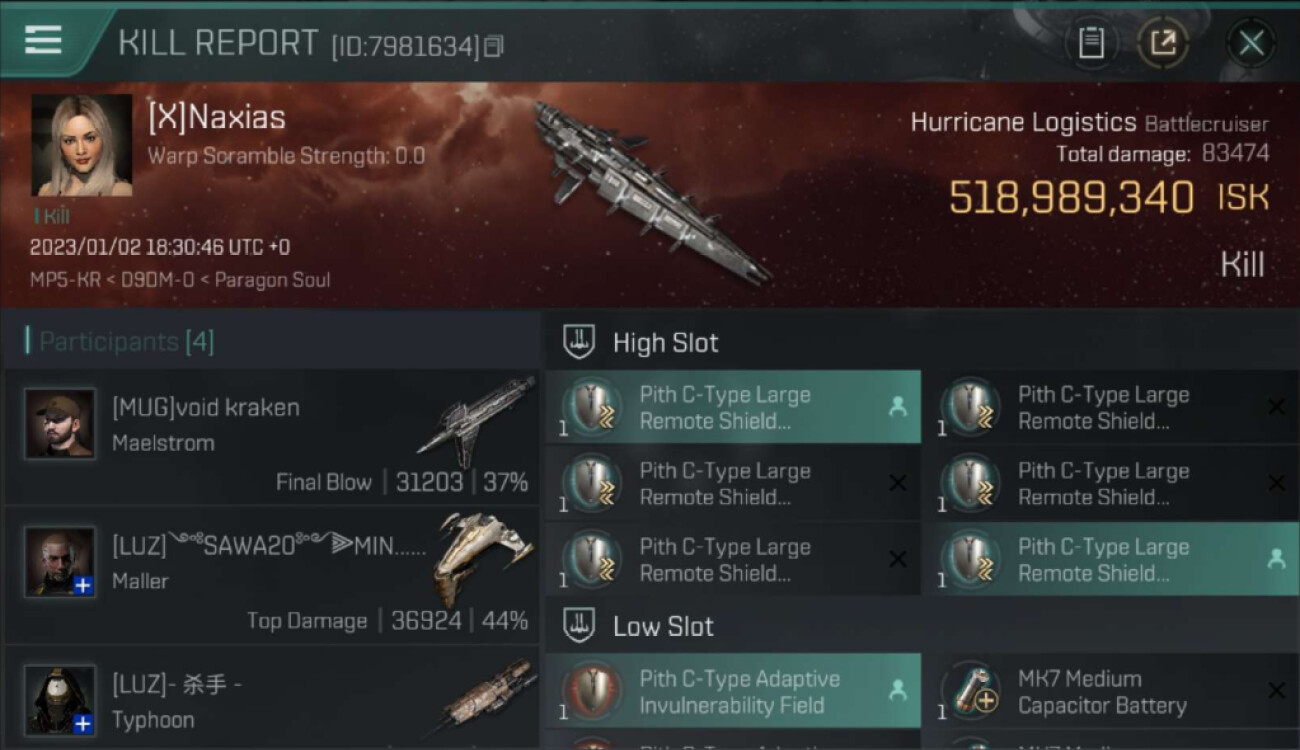Tap the Typhoon pilot avatar
Screen dimensions: 1300x750
coord(60,700)
